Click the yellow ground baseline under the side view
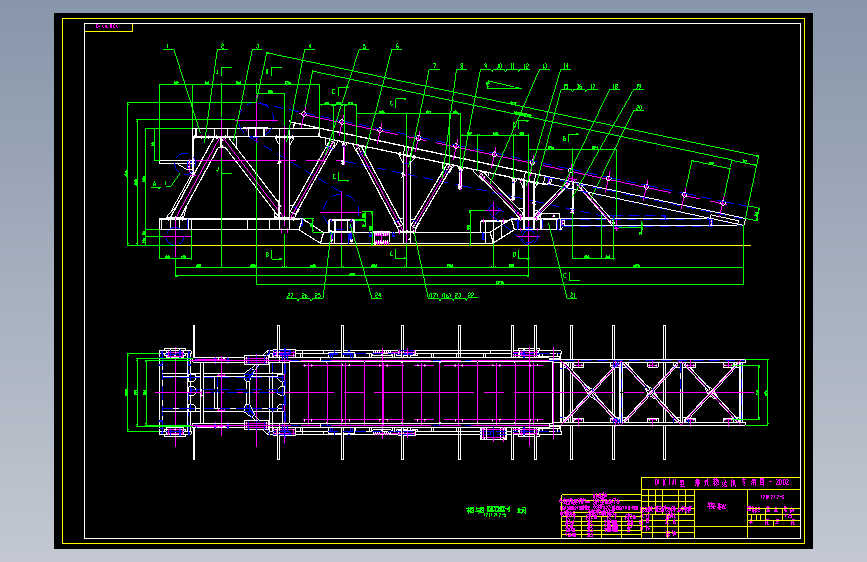Viewport: 867px width, 562px height. tap(440, 245)
